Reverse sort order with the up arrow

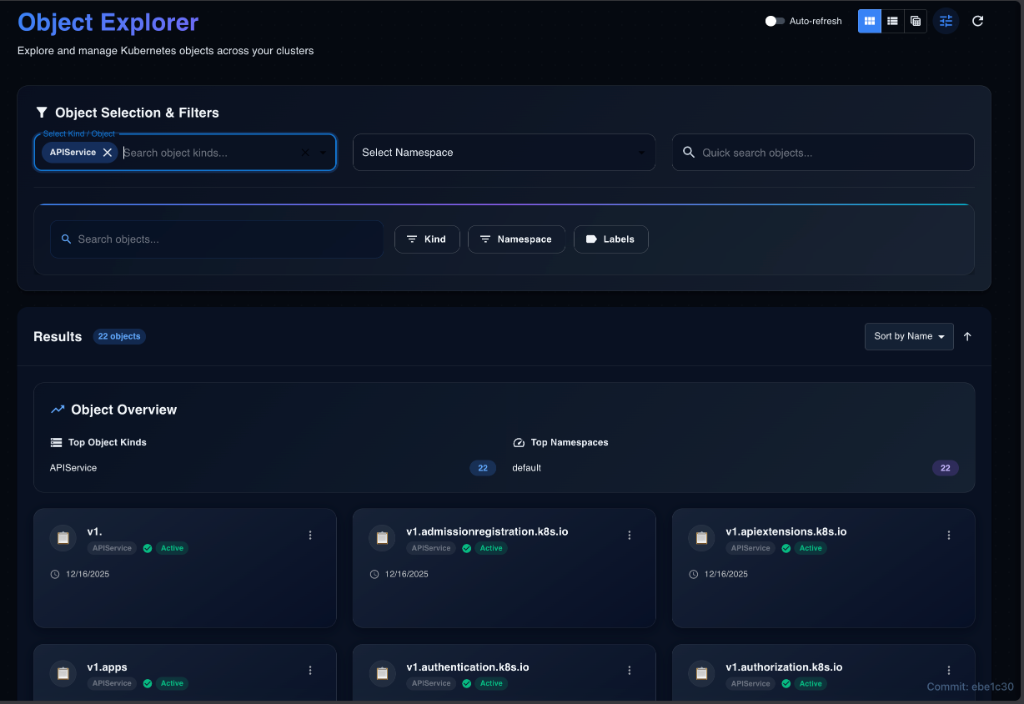pyautogui.click(x=968, y=337)
